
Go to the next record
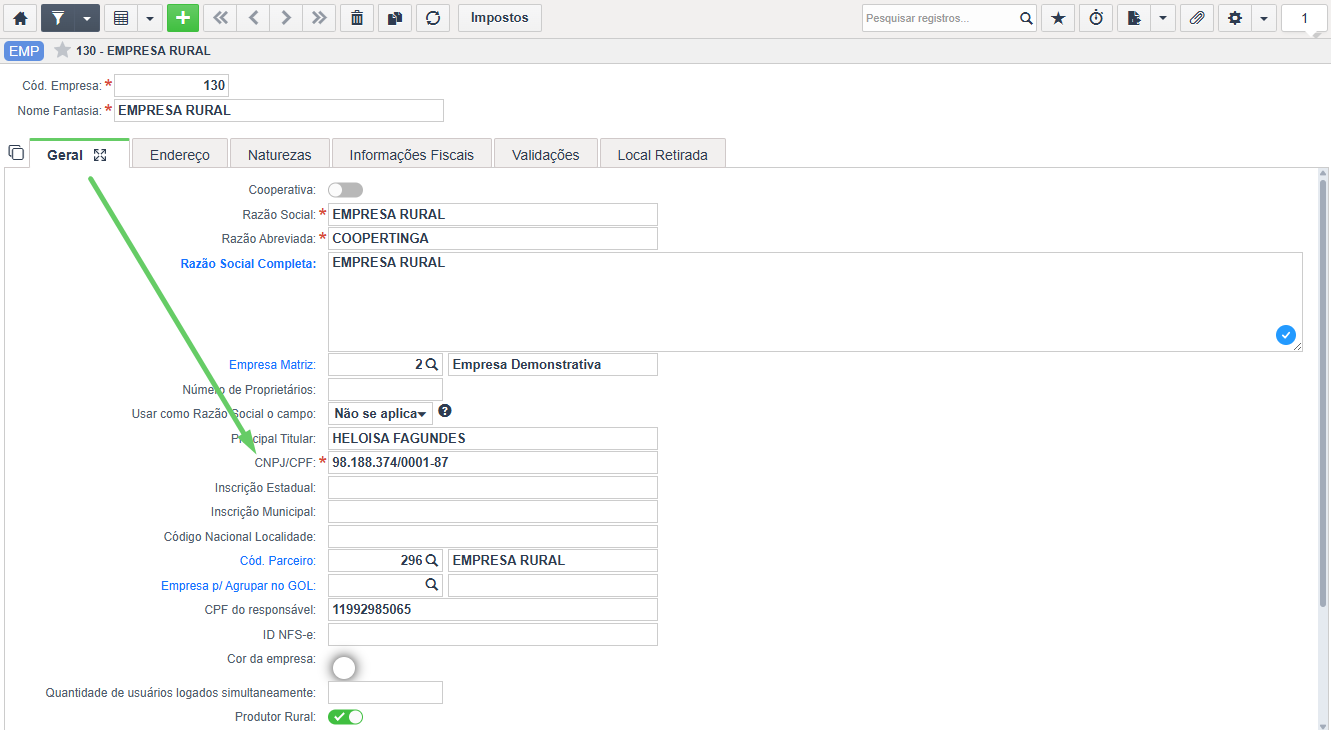(286, 18)
